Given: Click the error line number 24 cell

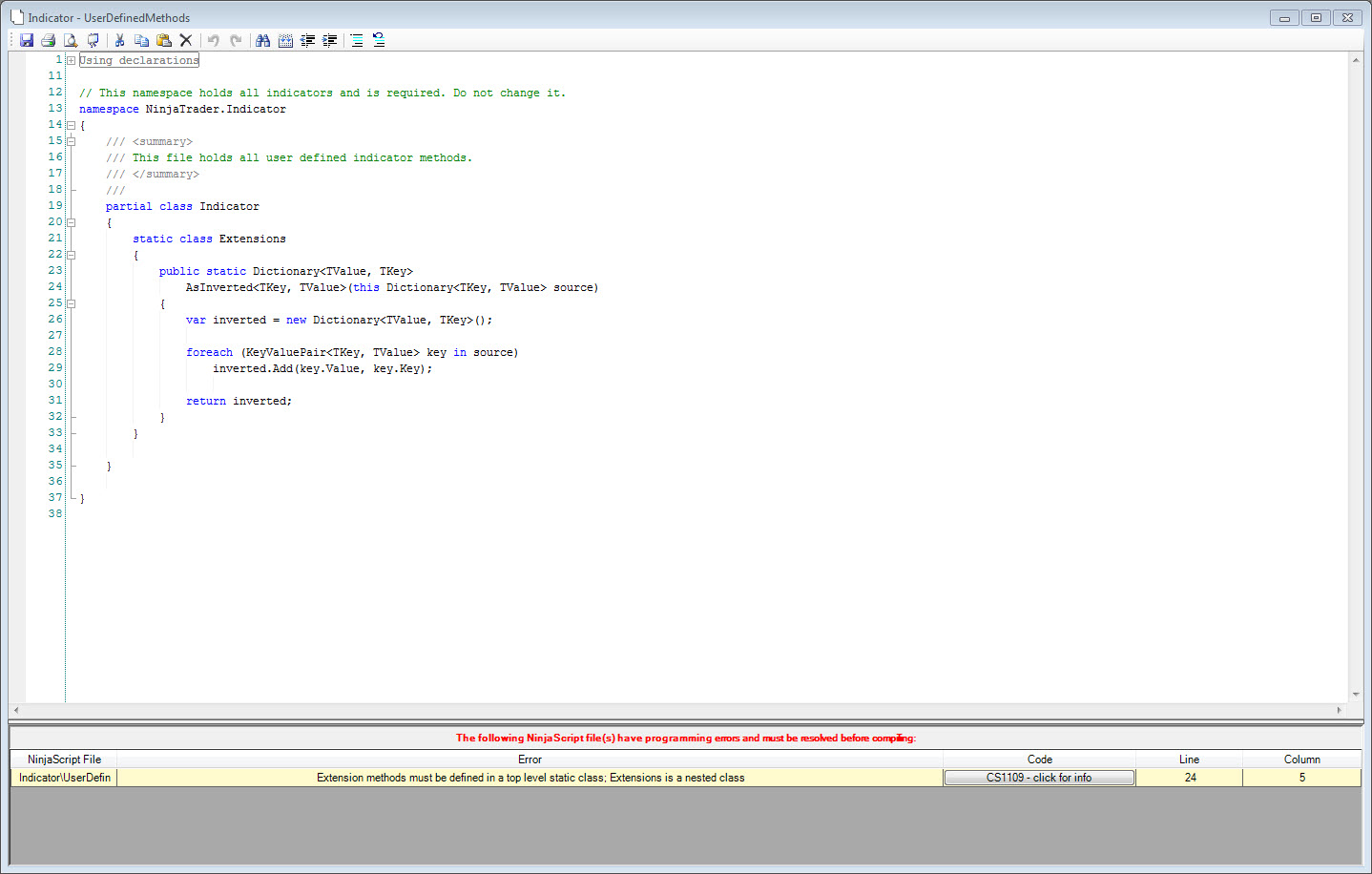Looking at the screenshot, I should 1189,778.
